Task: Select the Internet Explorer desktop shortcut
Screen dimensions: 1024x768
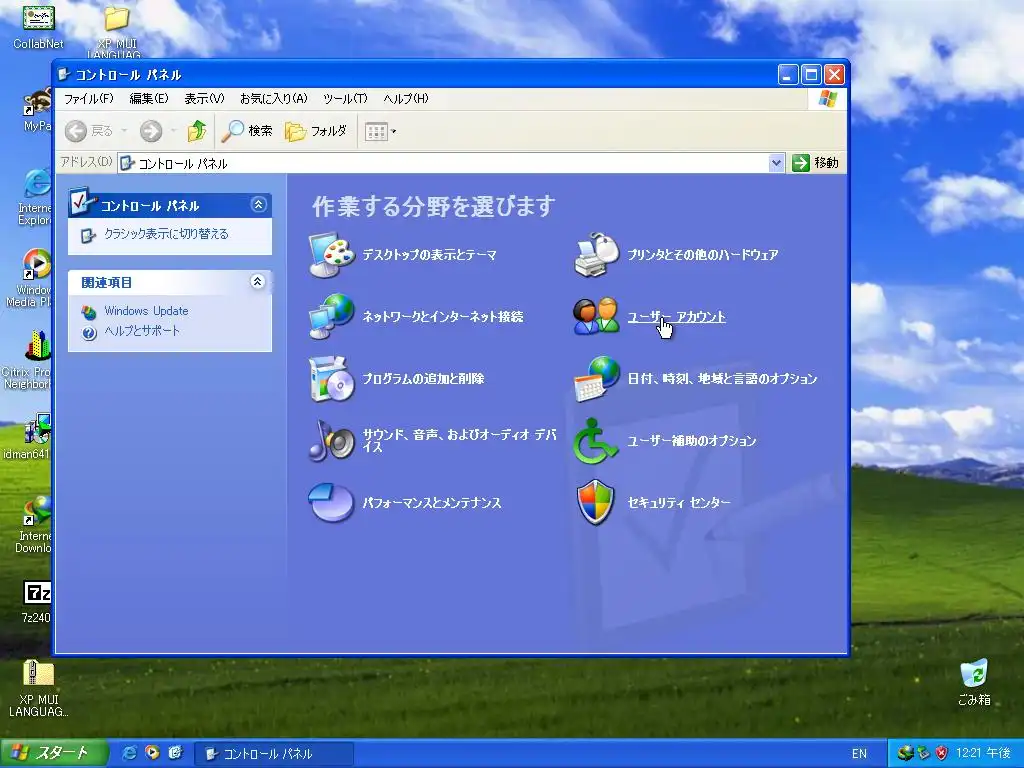Action: (35, 197)
